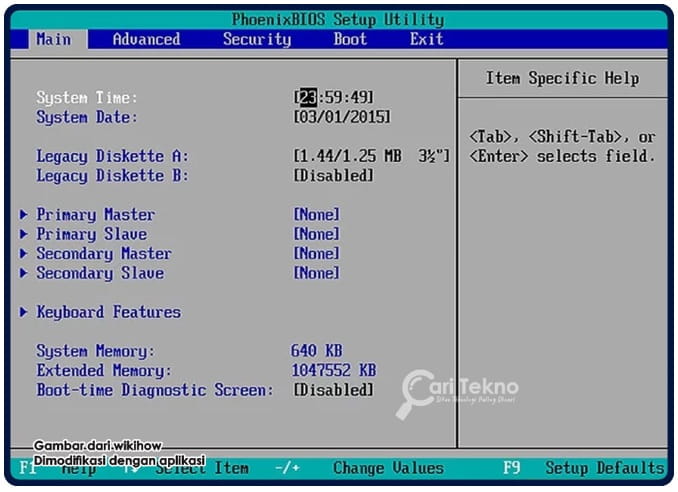
Task: Click the Tab, Shift-Tab help text
Action: click(563, 147)
